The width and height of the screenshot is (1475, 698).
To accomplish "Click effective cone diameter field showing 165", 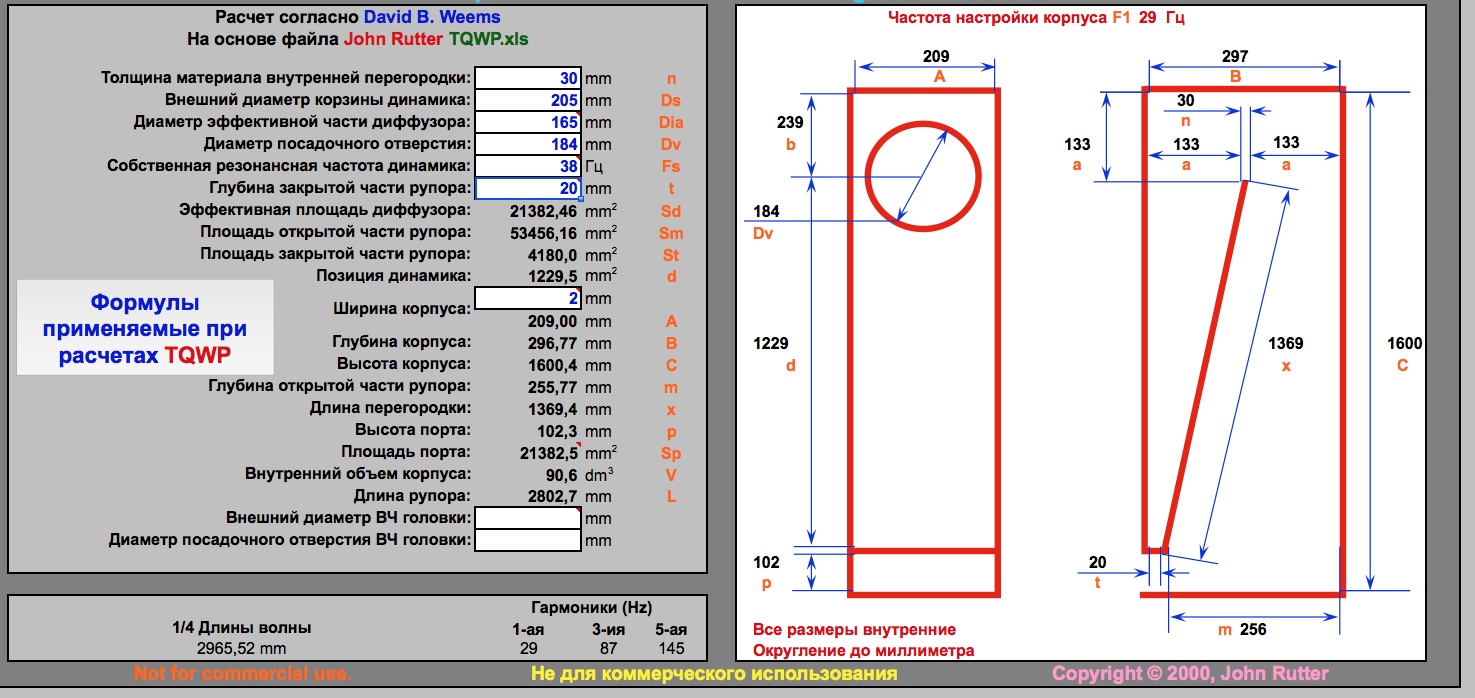I will (527, 123).
